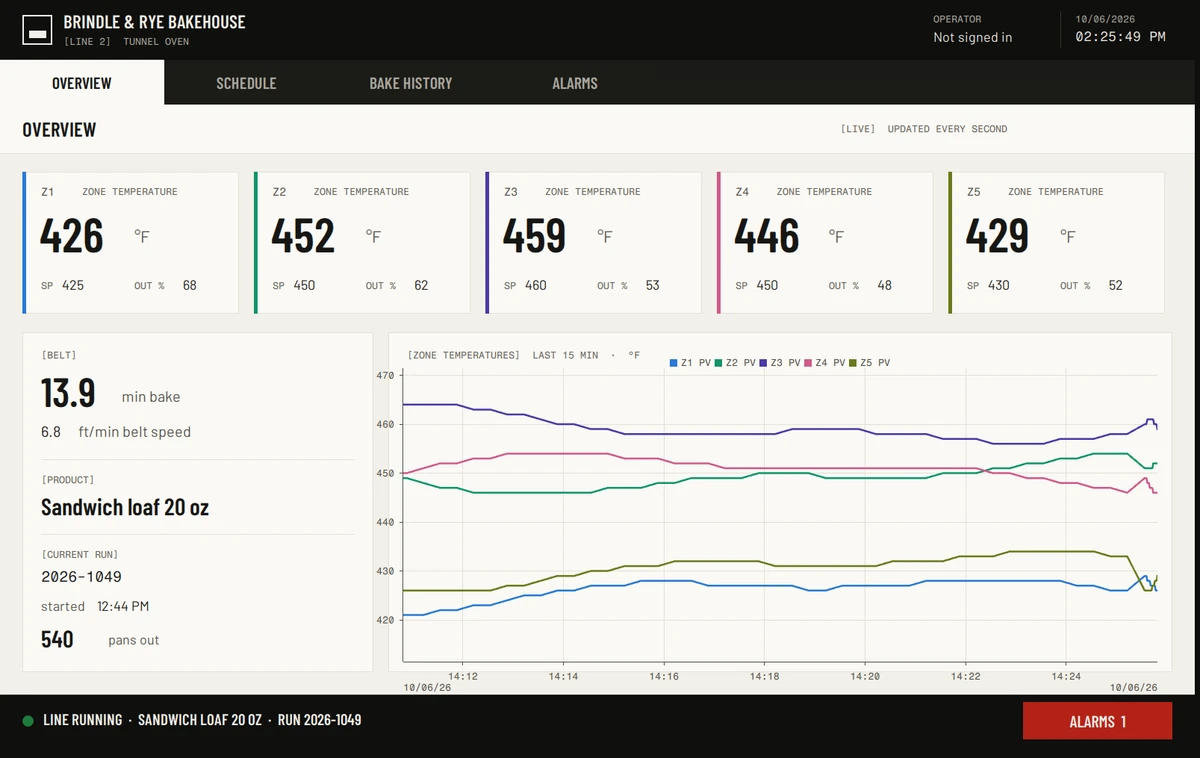Click the 470 y-axis label on chart
Image resolution: width=1200 pixels, height=758 pixels.
[386, 376]
